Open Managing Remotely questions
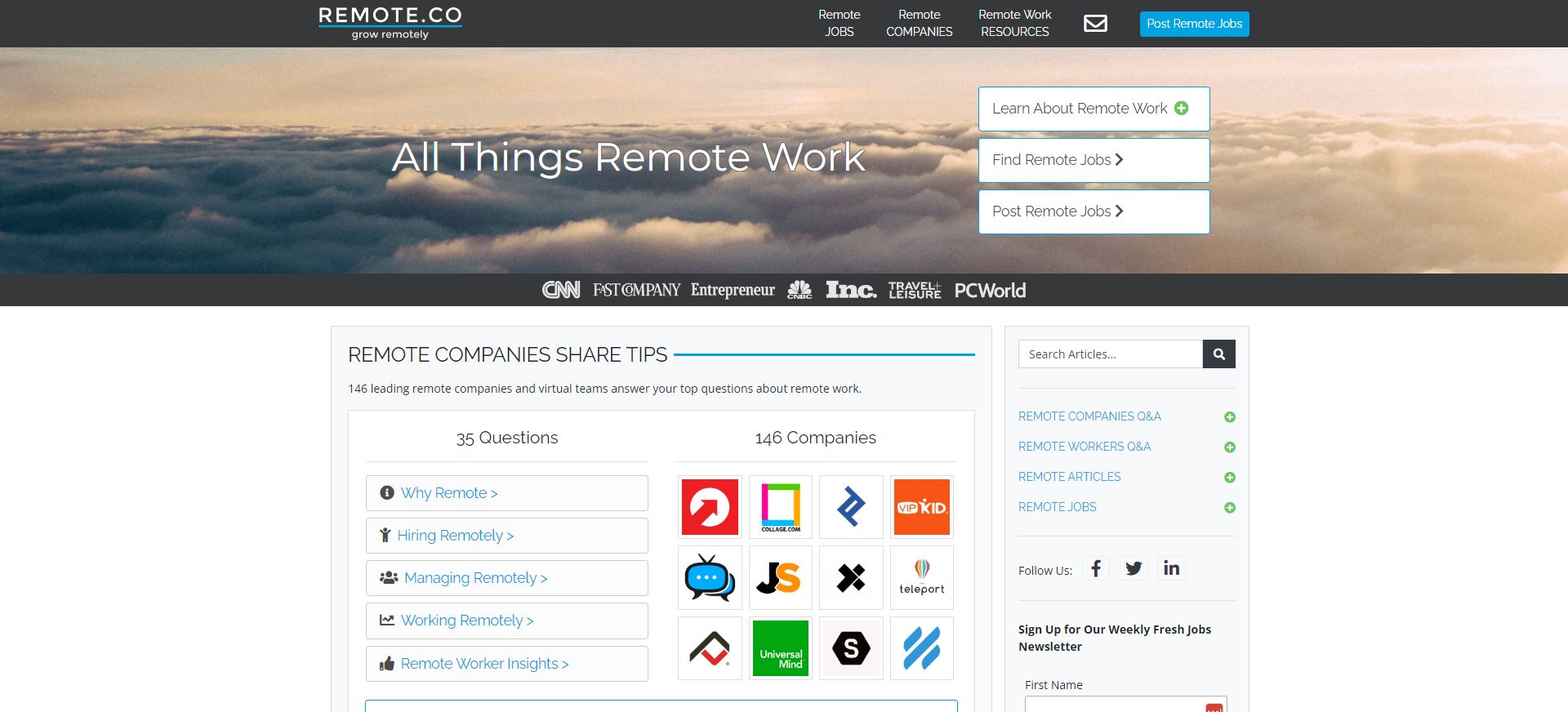This screenshot has height=712, width=1568. [507, 578]
